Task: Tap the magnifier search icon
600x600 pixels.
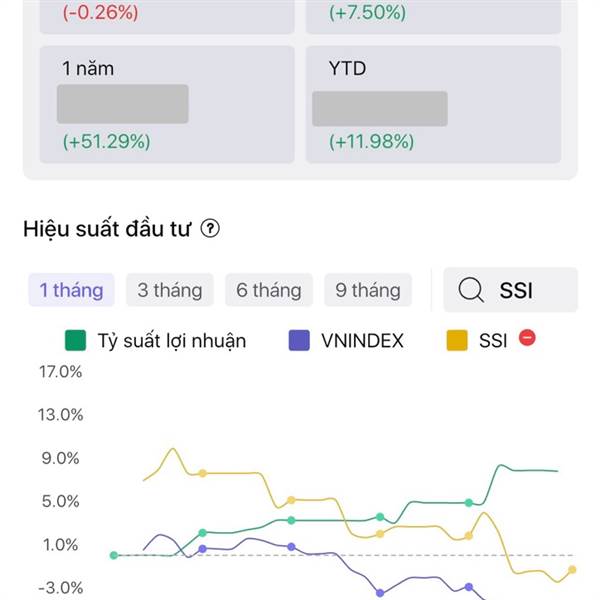Action: pos(470,290)
